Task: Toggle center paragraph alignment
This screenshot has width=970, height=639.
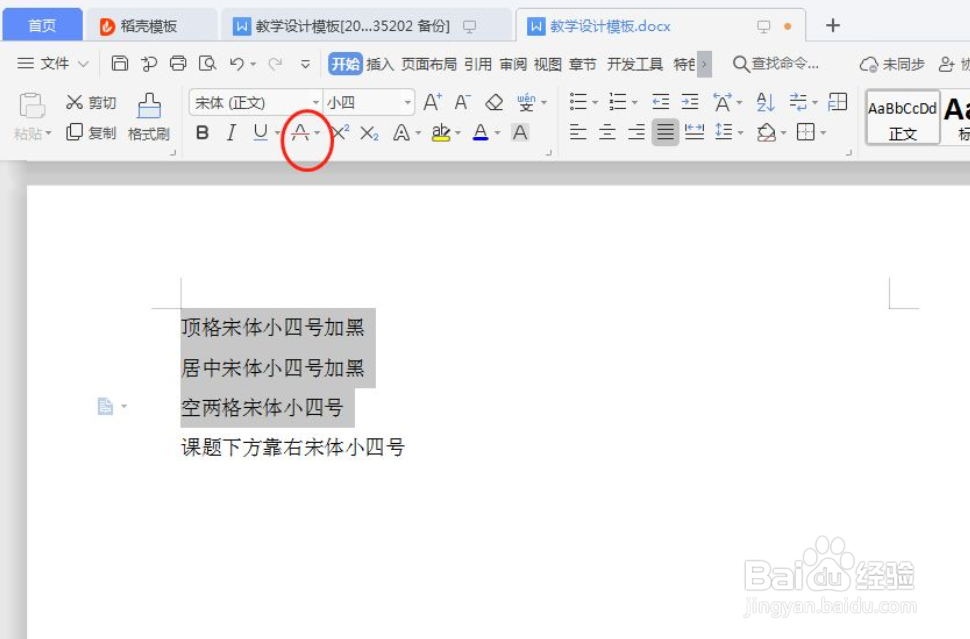Action: point(608,131)
